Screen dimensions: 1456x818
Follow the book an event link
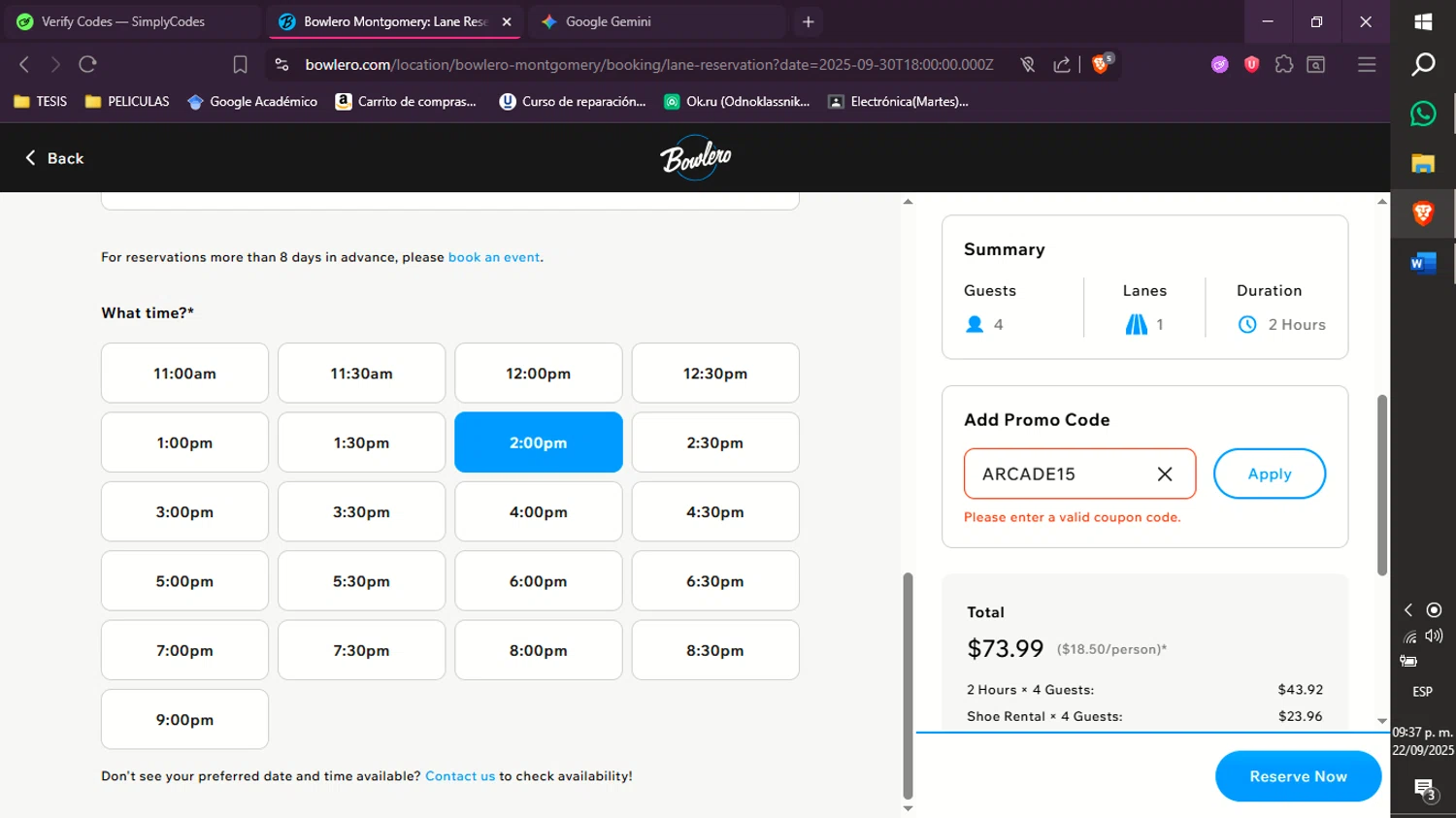494,257
